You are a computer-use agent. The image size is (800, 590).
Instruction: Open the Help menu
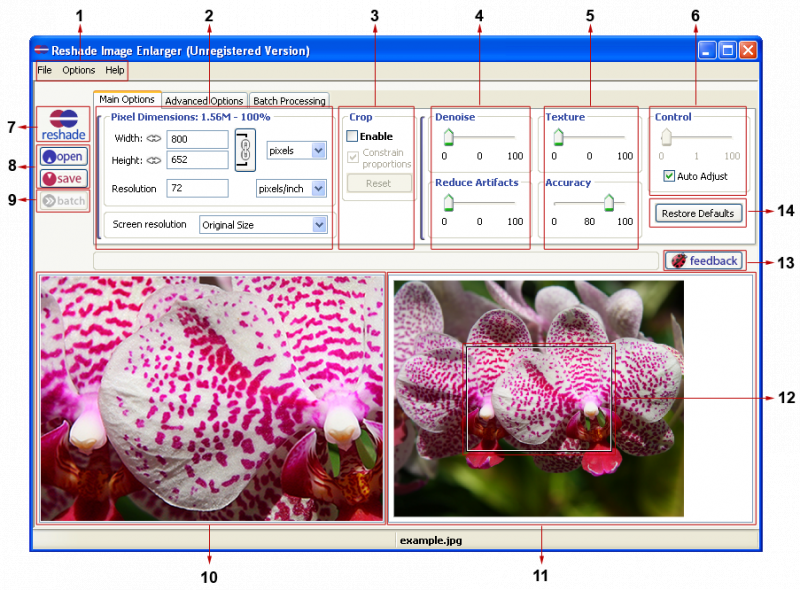click(115, 70)
